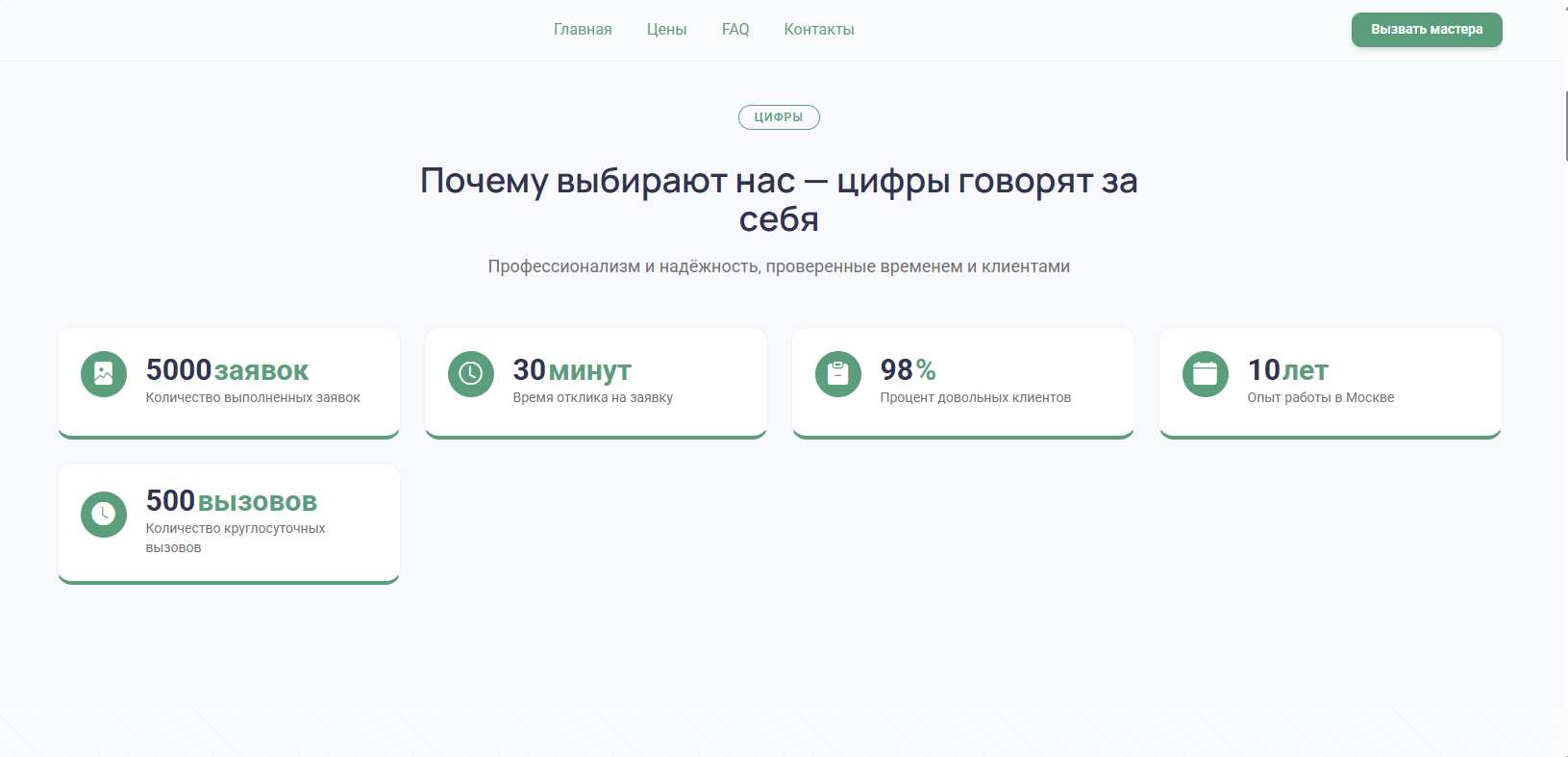Select the clipboard icon beside 98%
The width and height of the screenshot is (1568, 757).
[x=838, y=374]
